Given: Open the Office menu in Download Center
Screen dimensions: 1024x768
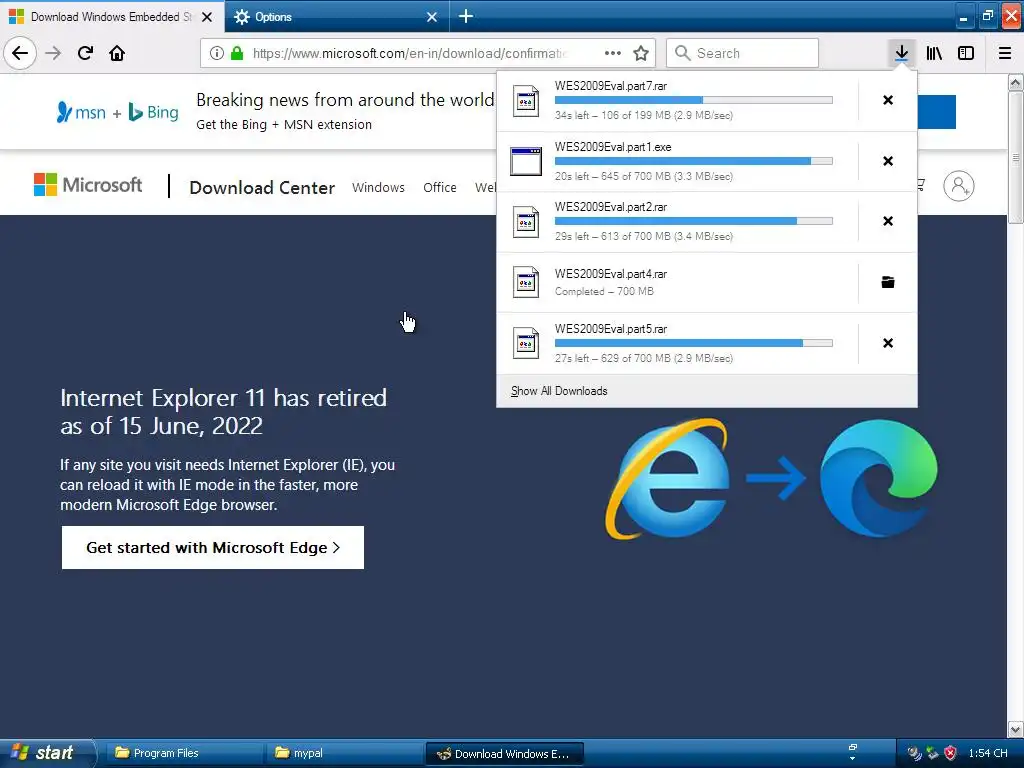Looking at the screenshot, I should pos(440,187).
